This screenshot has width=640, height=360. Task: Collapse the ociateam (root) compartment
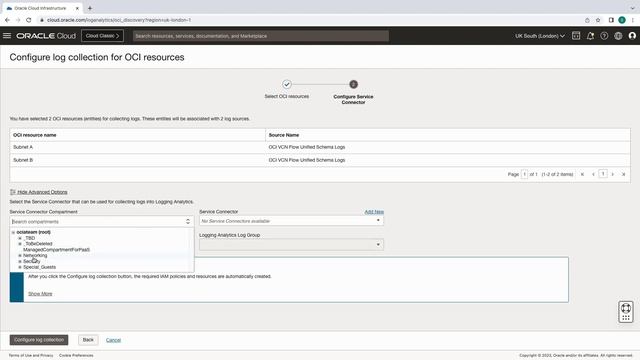pos(13,232)
